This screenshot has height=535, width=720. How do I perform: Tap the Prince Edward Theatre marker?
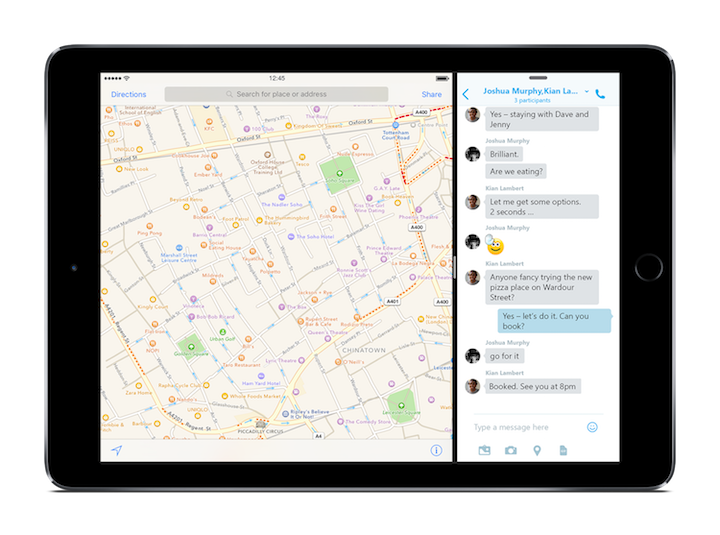point(383,259)
